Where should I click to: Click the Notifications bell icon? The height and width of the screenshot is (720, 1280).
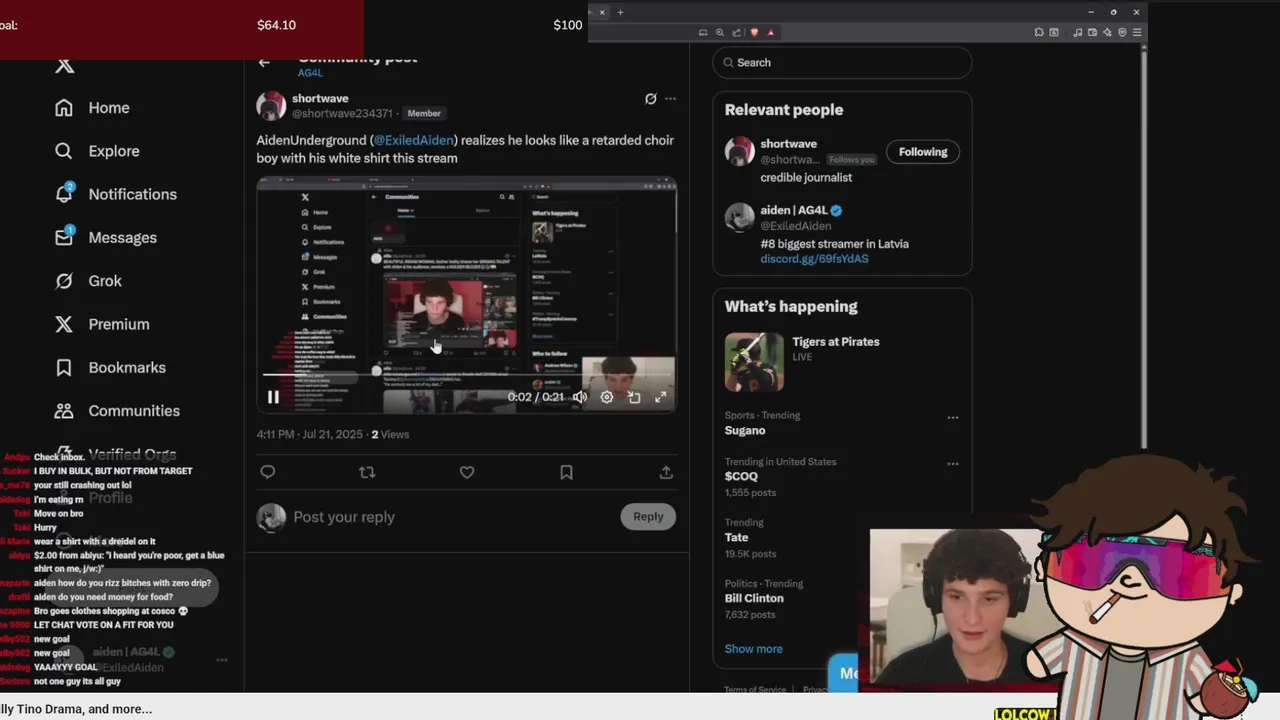click(64, 194)
